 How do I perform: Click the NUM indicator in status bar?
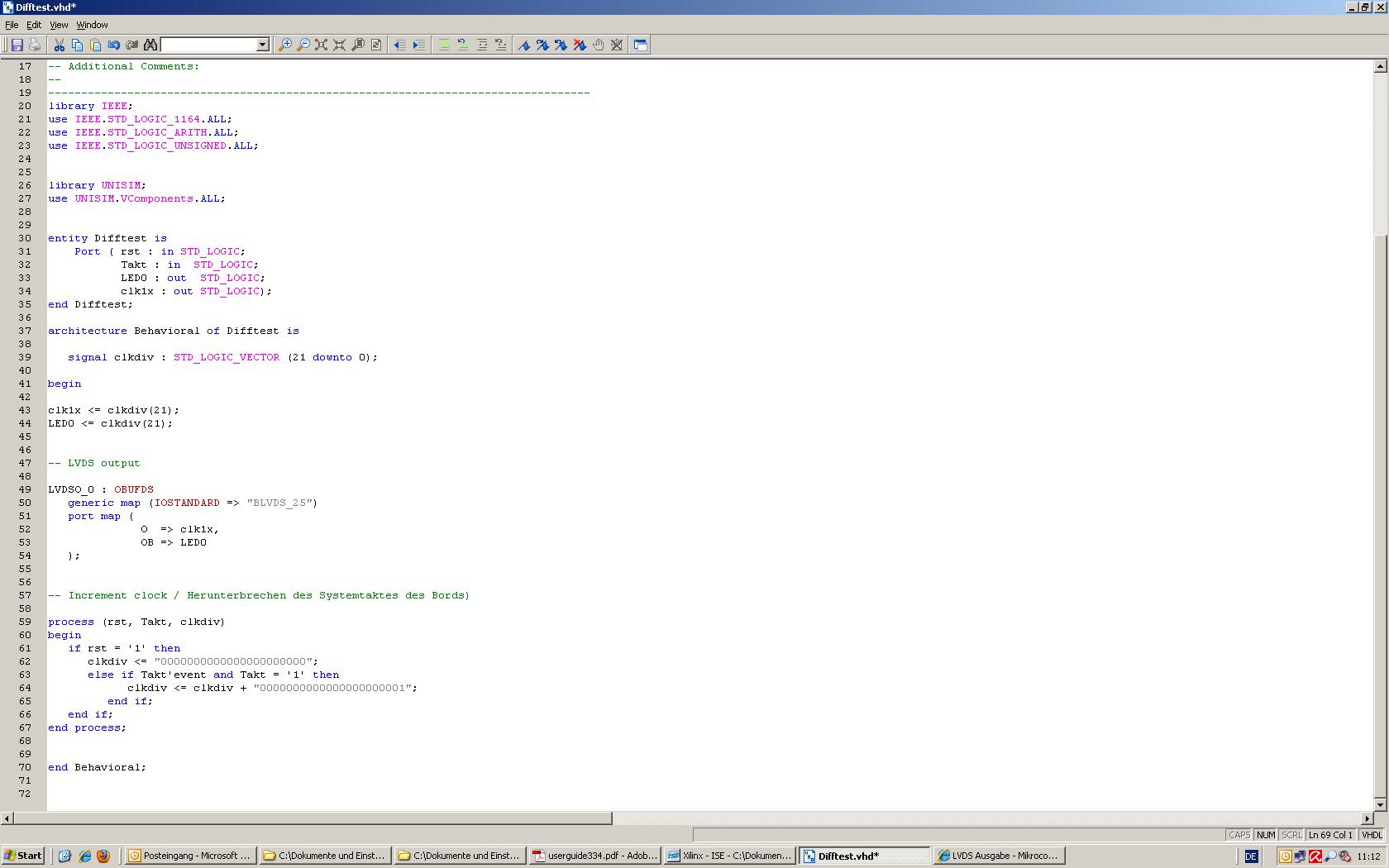point(1266,835)
